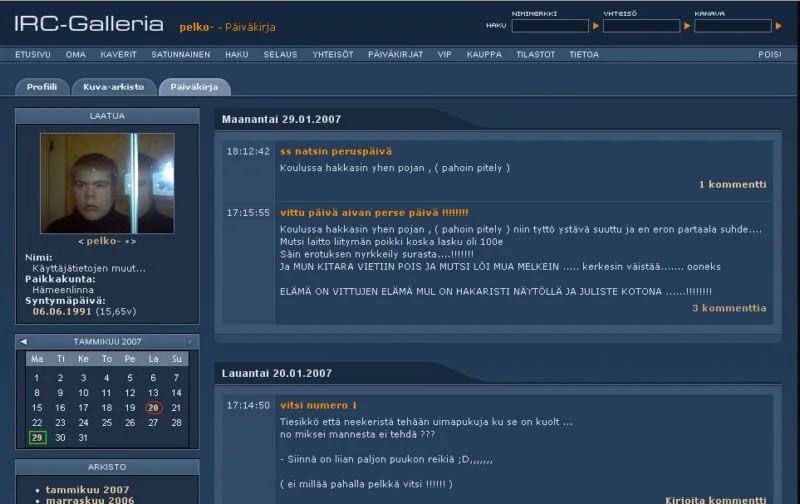The height and width of the screenshot is (504, 800).
Task: Focus the Nimimerkki search input
Action: pos(549,26)
